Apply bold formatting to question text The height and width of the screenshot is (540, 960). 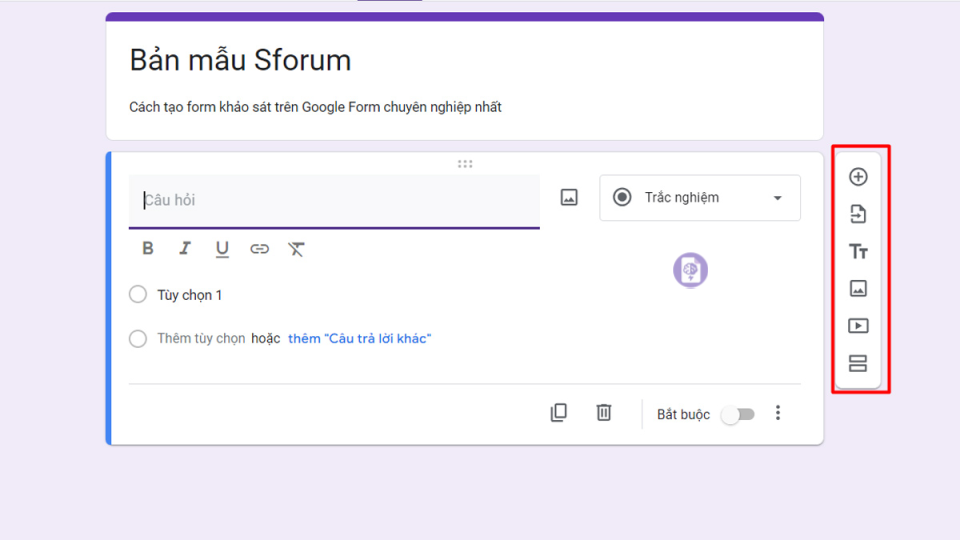pyautogui.click(x=148, y=249)
